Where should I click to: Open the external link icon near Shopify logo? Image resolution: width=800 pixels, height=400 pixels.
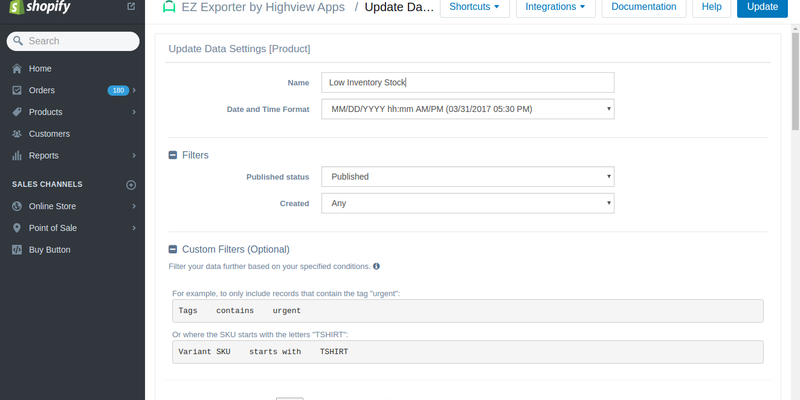point(131,7)
